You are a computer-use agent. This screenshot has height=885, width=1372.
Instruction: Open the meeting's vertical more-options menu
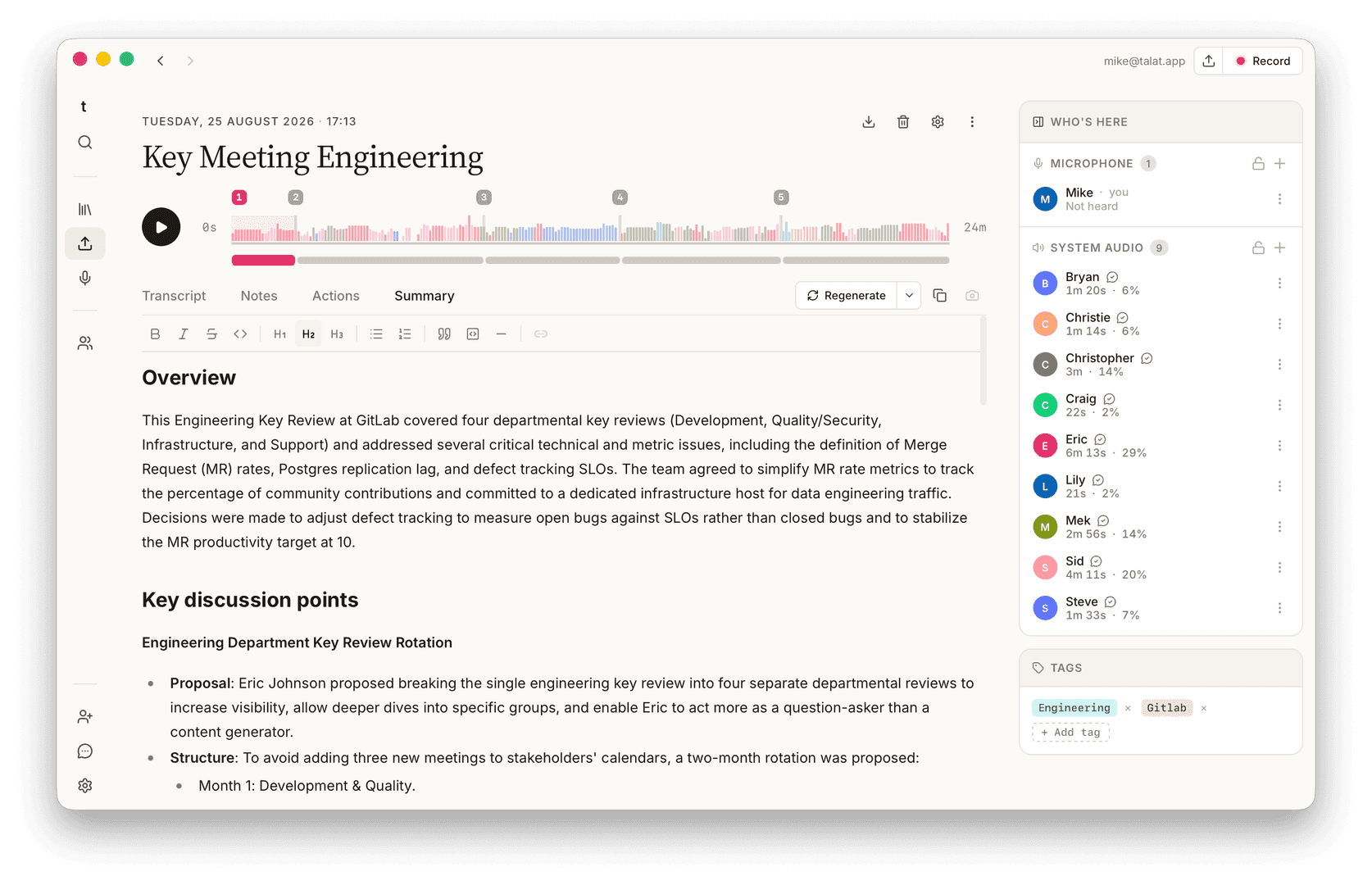(972, 122)
